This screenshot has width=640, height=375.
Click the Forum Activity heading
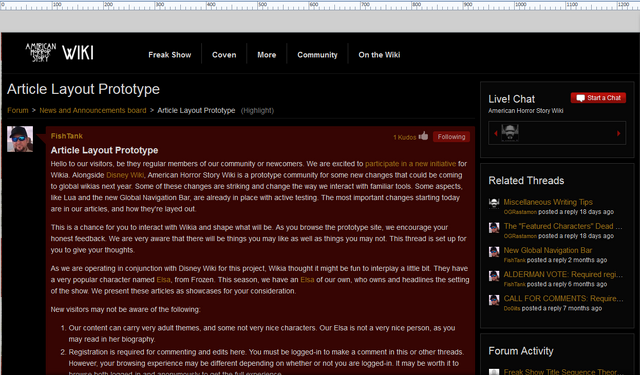[521, 351]
